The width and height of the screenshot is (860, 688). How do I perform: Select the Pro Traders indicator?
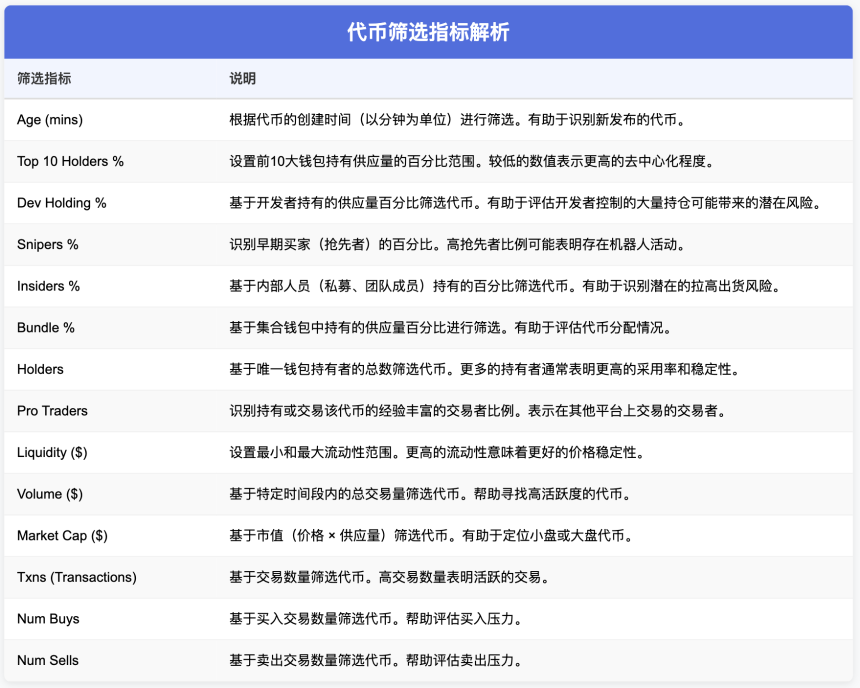click(x=51, y=411)
